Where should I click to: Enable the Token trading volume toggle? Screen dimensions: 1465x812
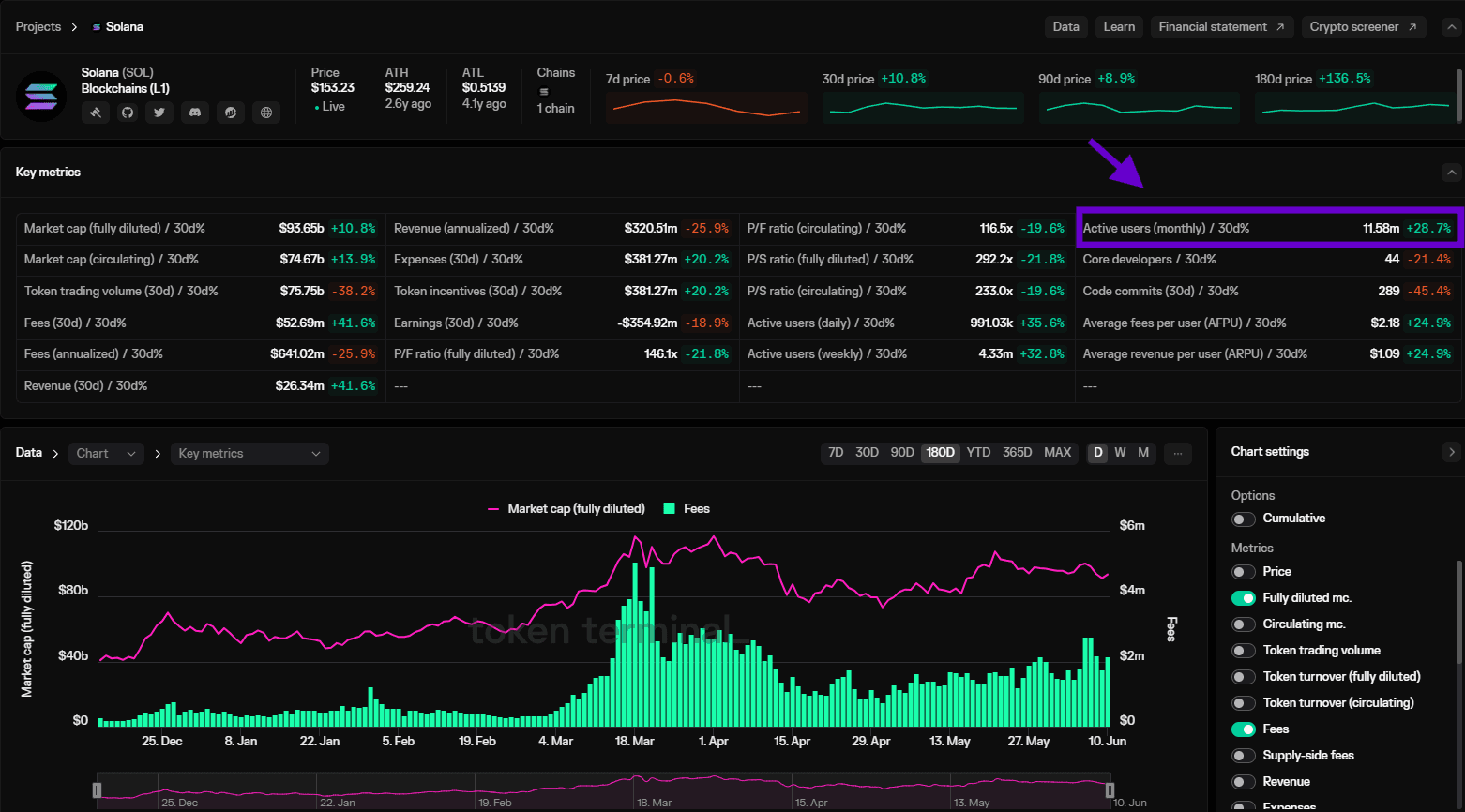tap(1244, 651)
